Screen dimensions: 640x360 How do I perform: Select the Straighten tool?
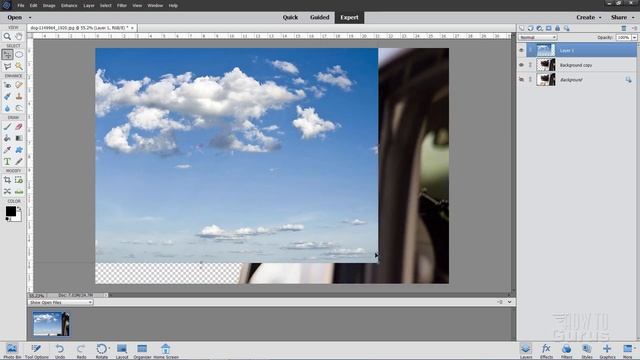[x=19, y=191]
